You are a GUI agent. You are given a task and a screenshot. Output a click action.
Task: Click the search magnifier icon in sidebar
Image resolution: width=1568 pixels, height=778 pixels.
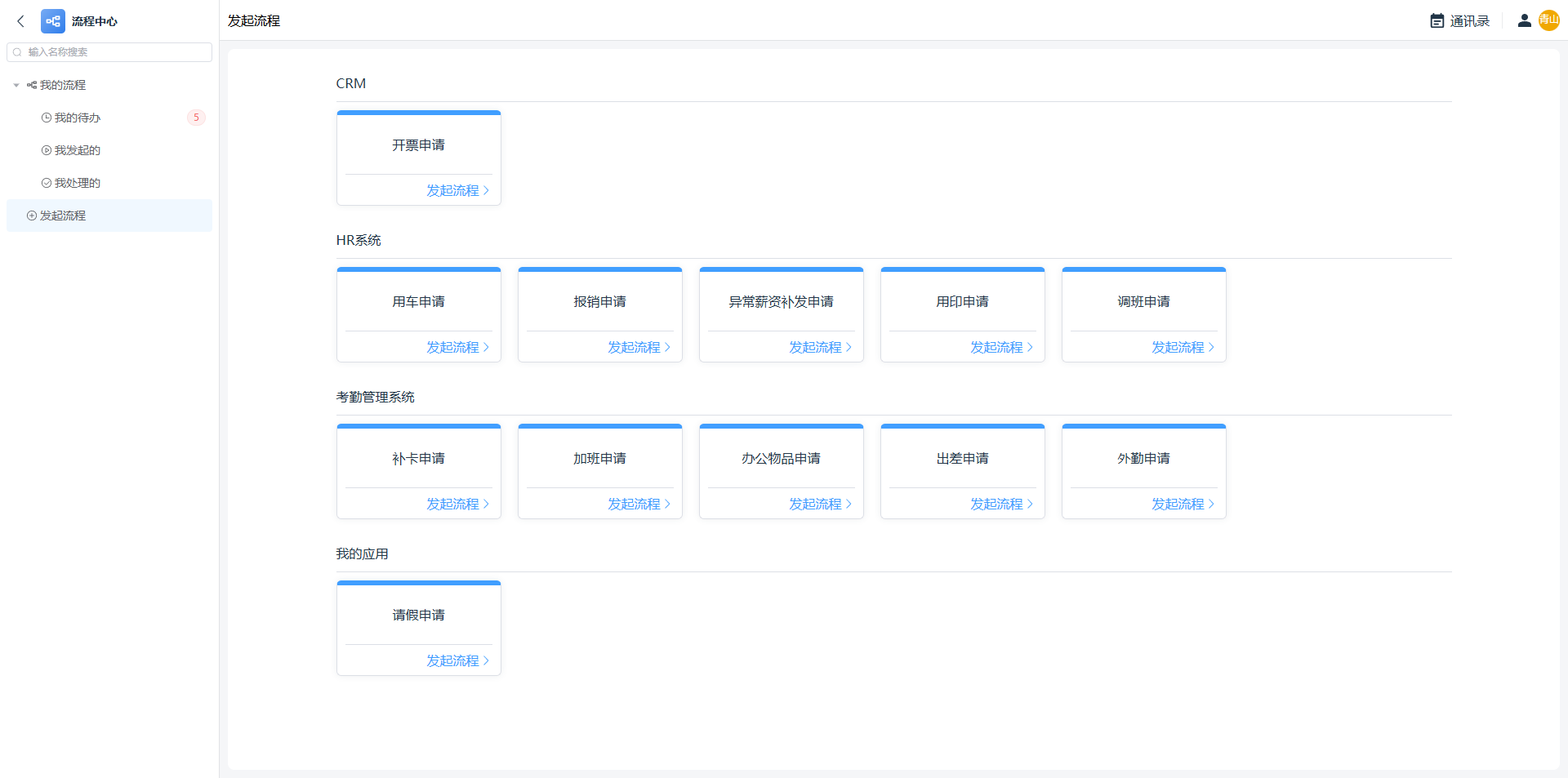click(17, 52)
